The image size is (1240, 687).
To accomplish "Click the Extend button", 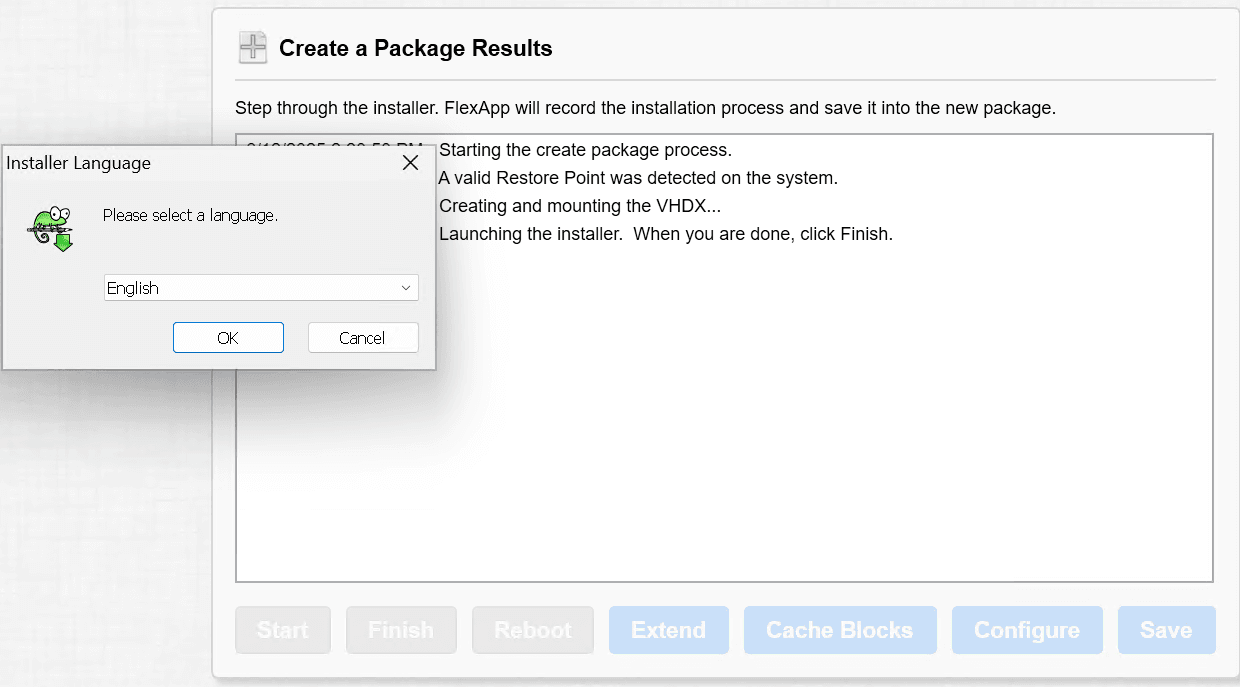I will pyautogui.click(x=668, y=630).
